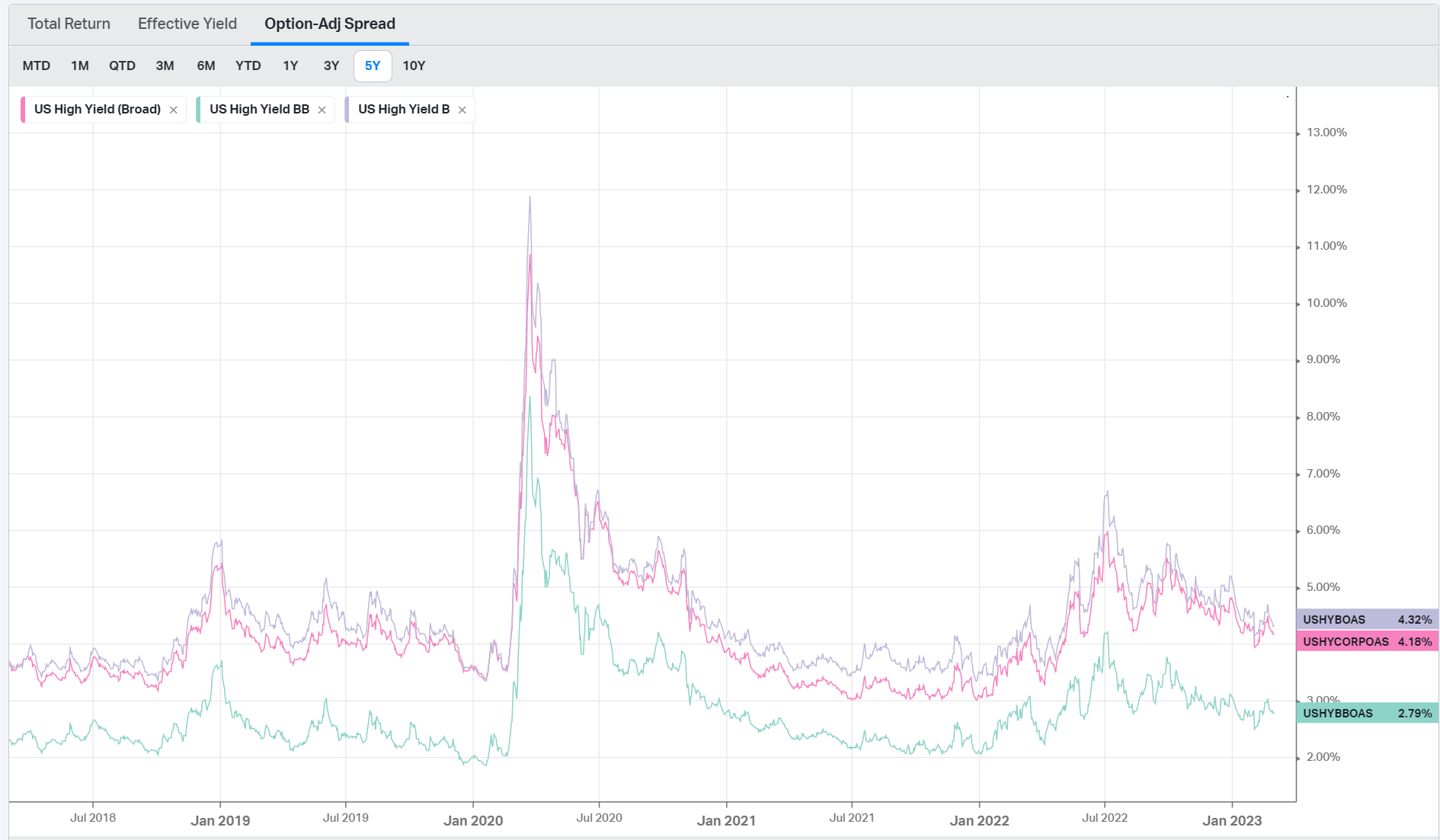This screenshot has width=1440, height=840.
Task: Select the 10Y time range
Action: (414, 65)
